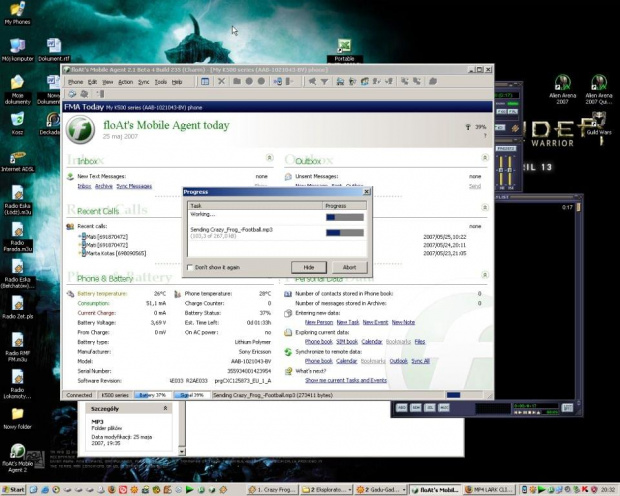Select the Guild Wars desktop shortcut

(599, 123)
